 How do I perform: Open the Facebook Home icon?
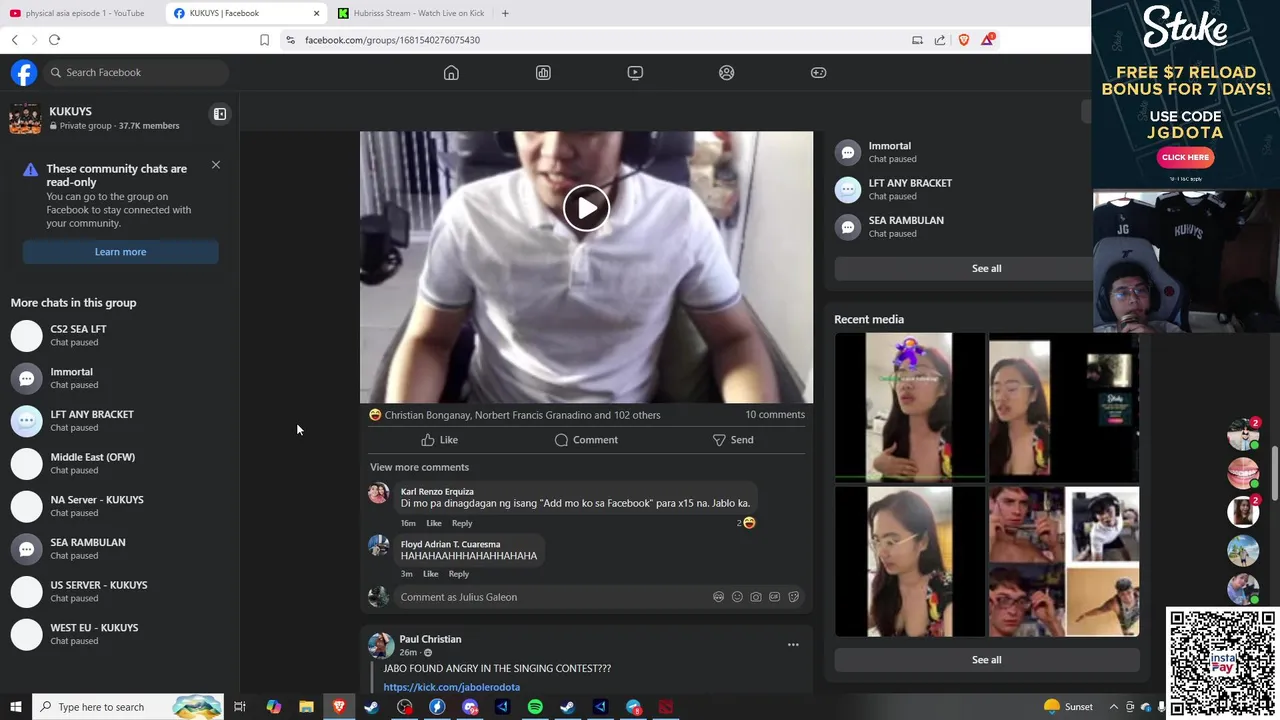[x=451, y=72]
